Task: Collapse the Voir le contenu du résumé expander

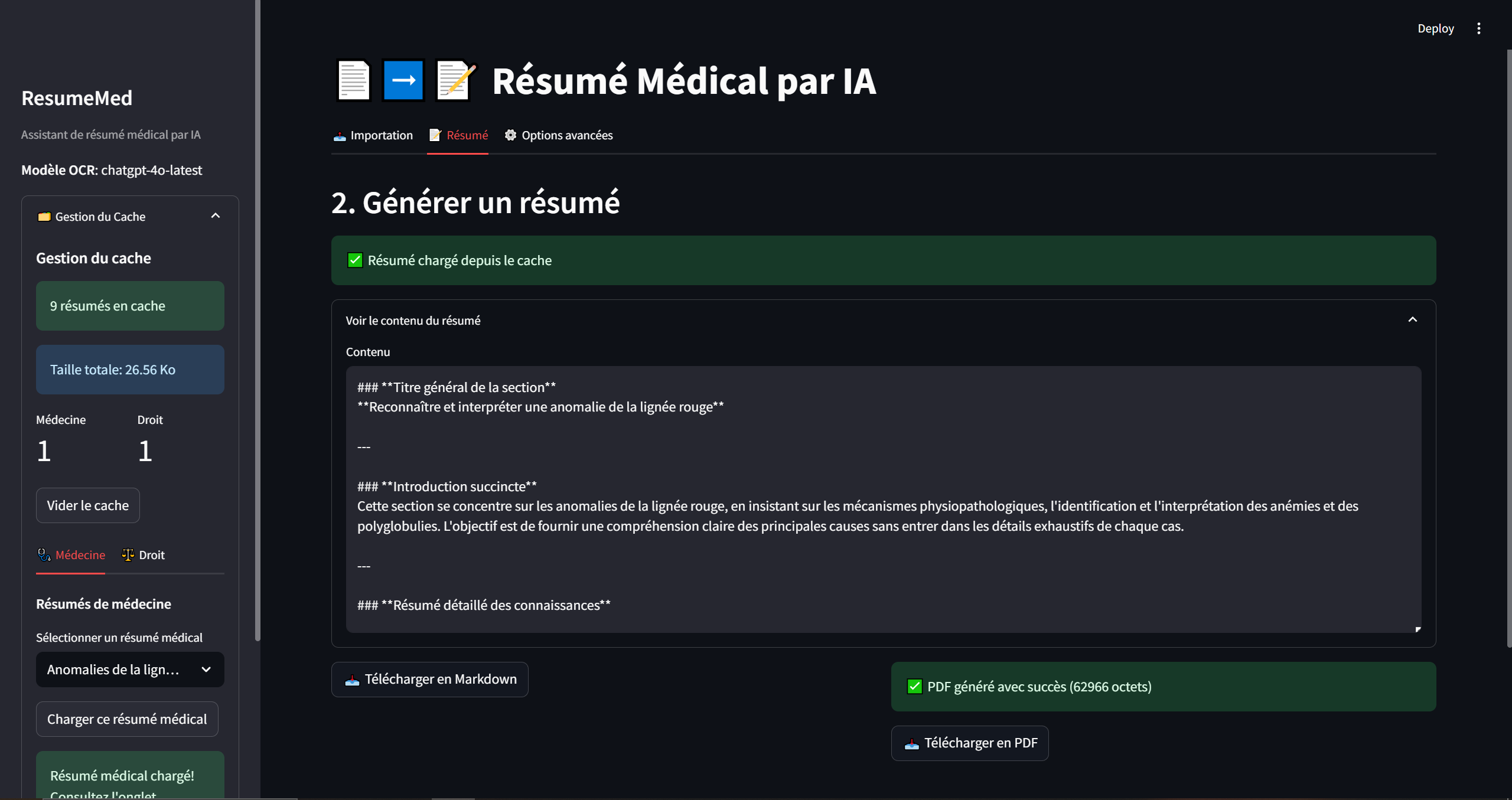Action: 1413,319
